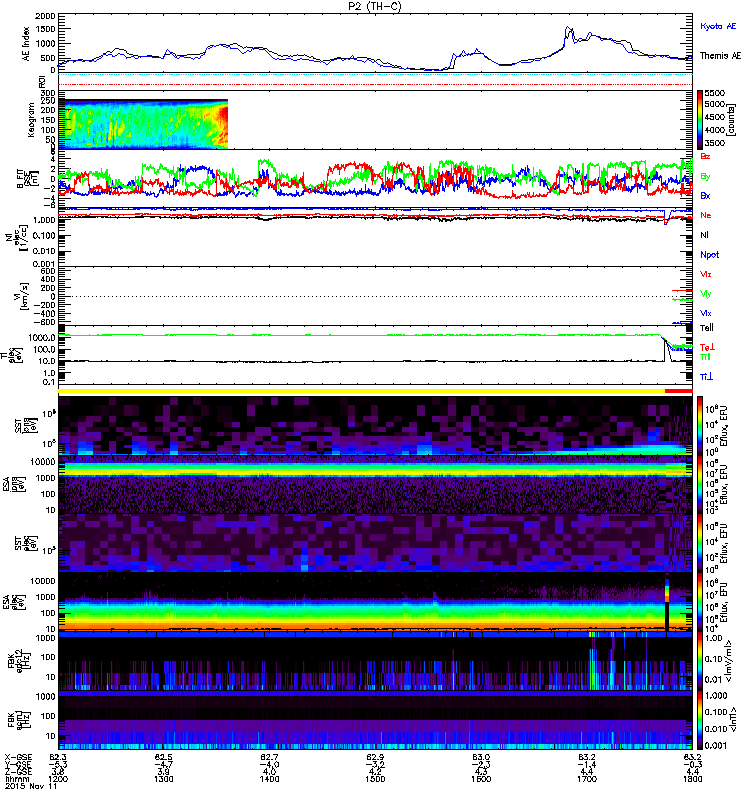Viewport: 750px width, 800px height.
Task: Click the Keogram image panel
Action: pos(143,124)
